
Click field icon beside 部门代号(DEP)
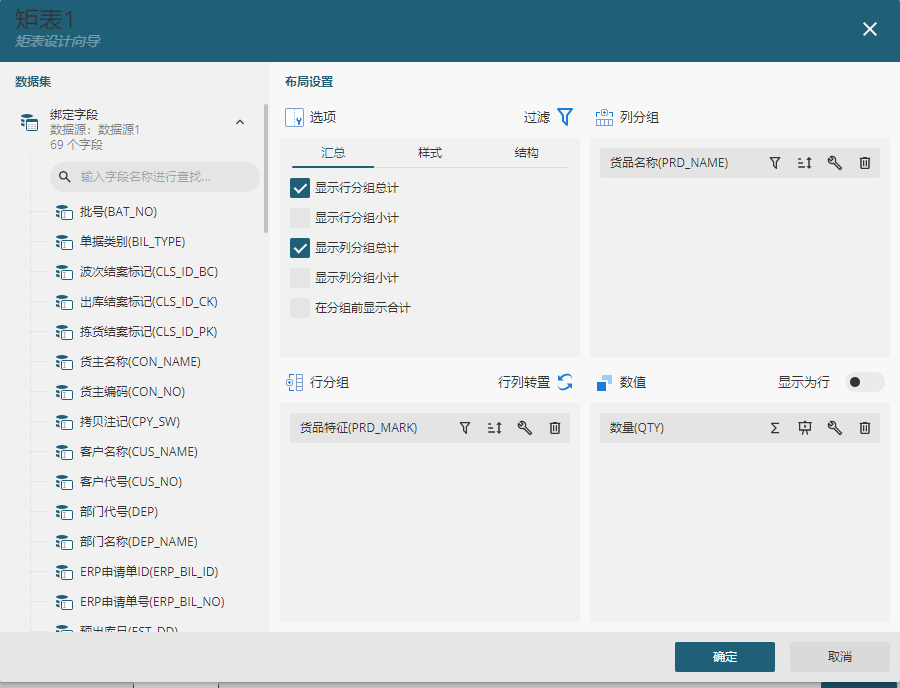pos(64,512)
